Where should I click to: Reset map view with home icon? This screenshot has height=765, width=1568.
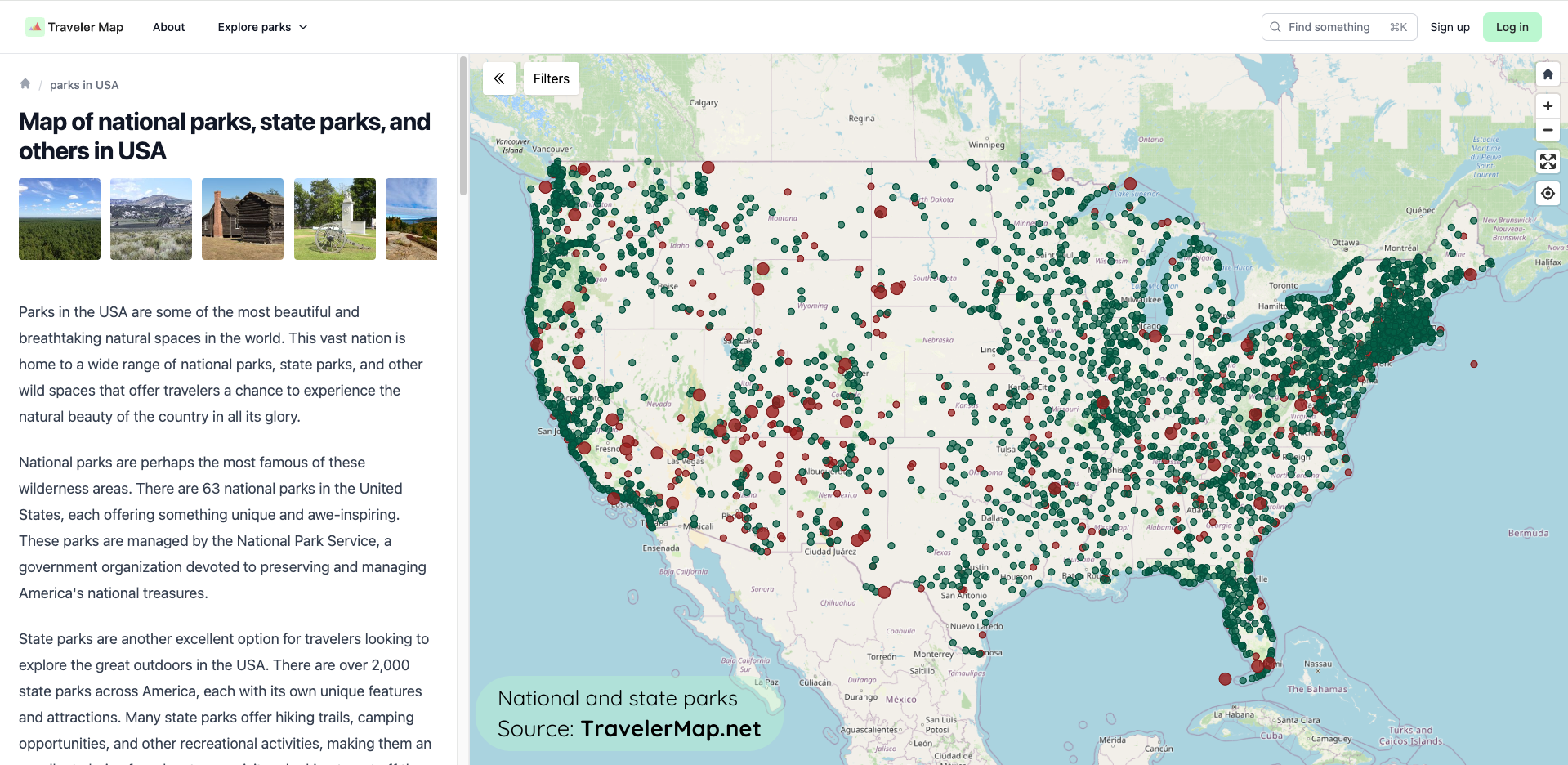point(1548,74)
